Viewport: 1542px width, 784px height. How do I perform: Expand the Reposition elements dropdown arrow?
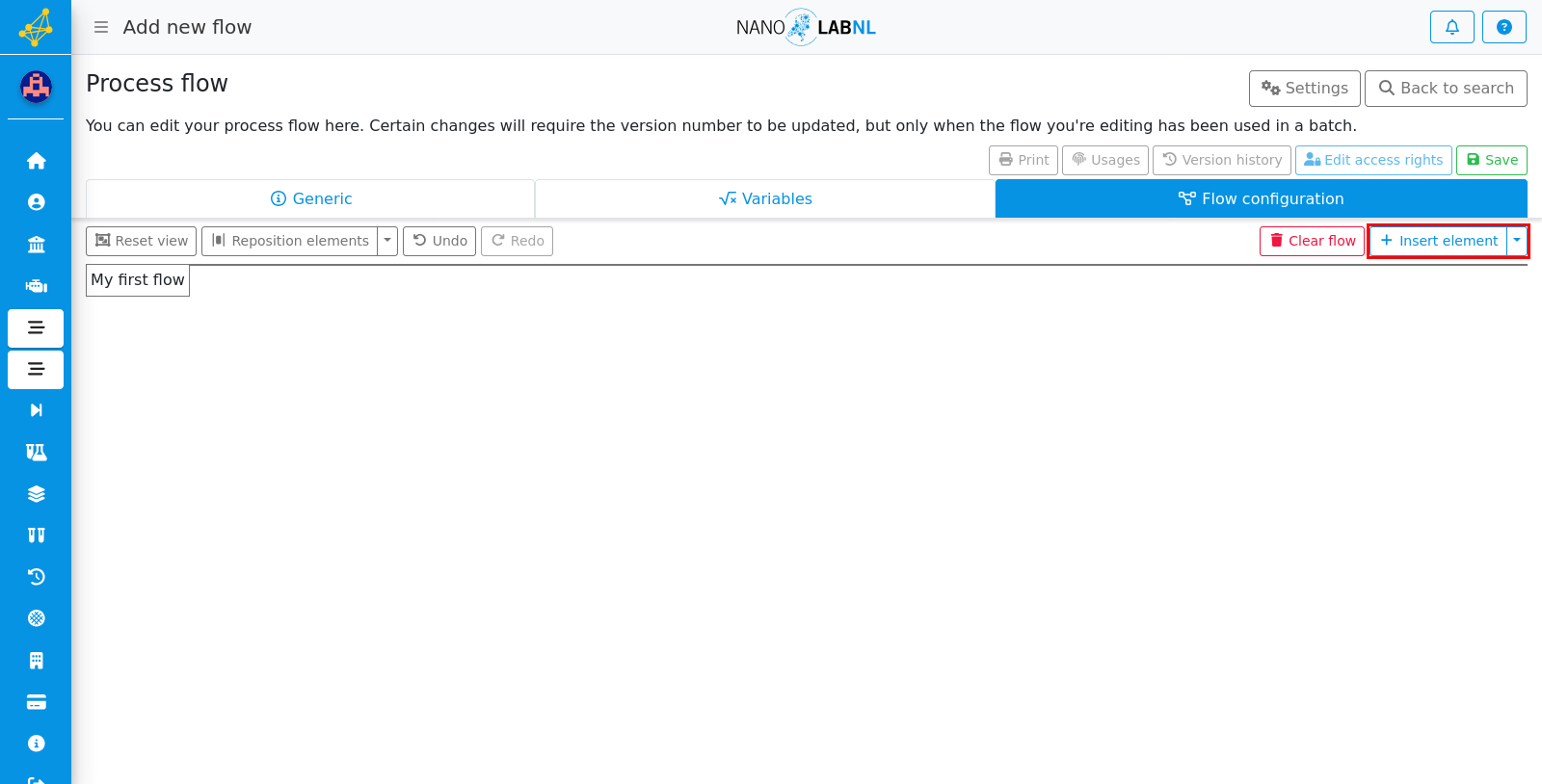point(387,241)
